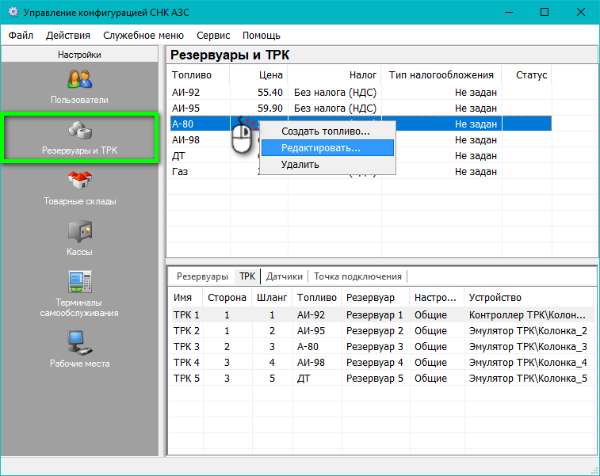Switch to the Точка подключения tab
Screen dimensions: 600x476
[x=357, y=276]
